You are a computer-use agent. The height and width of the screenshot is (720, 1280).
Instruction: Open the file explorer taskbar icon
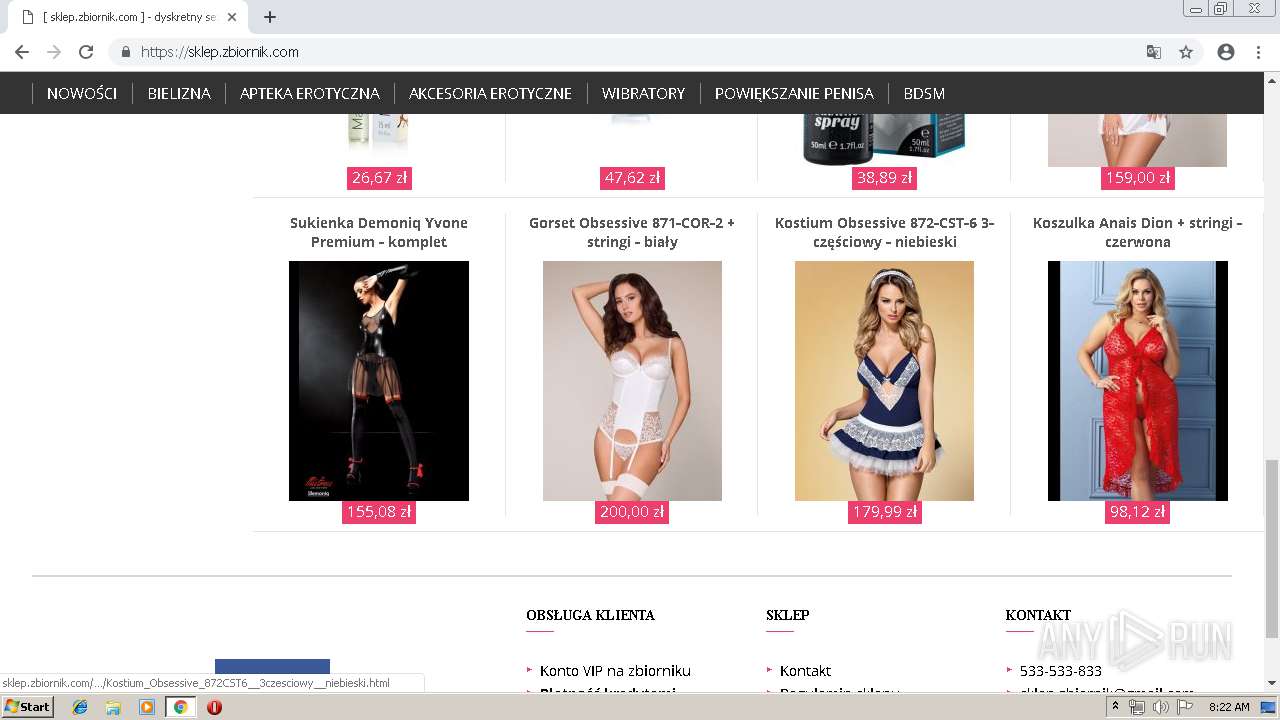[x=113, y=707]
